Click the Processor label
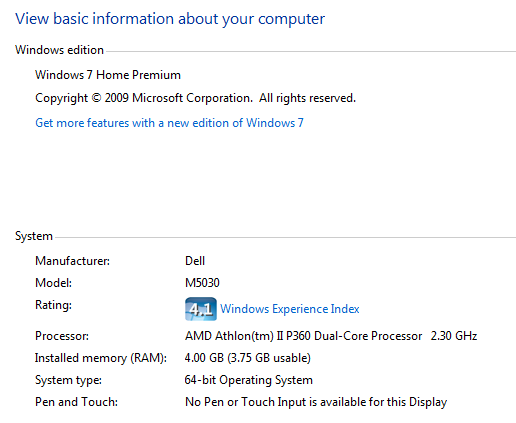The width and height of the screenshot is (516, 423). tap(62, 336)
